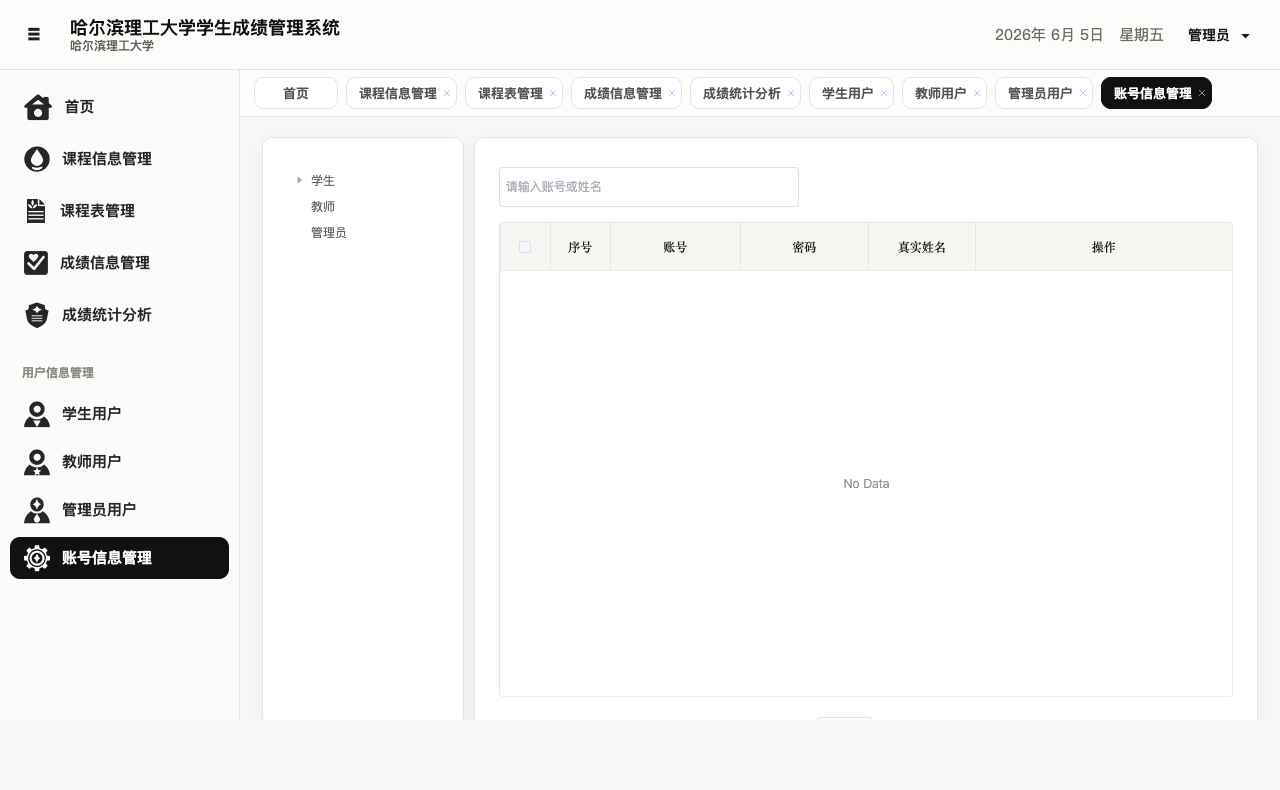Click the 操作 column header

pos(1104,247)
